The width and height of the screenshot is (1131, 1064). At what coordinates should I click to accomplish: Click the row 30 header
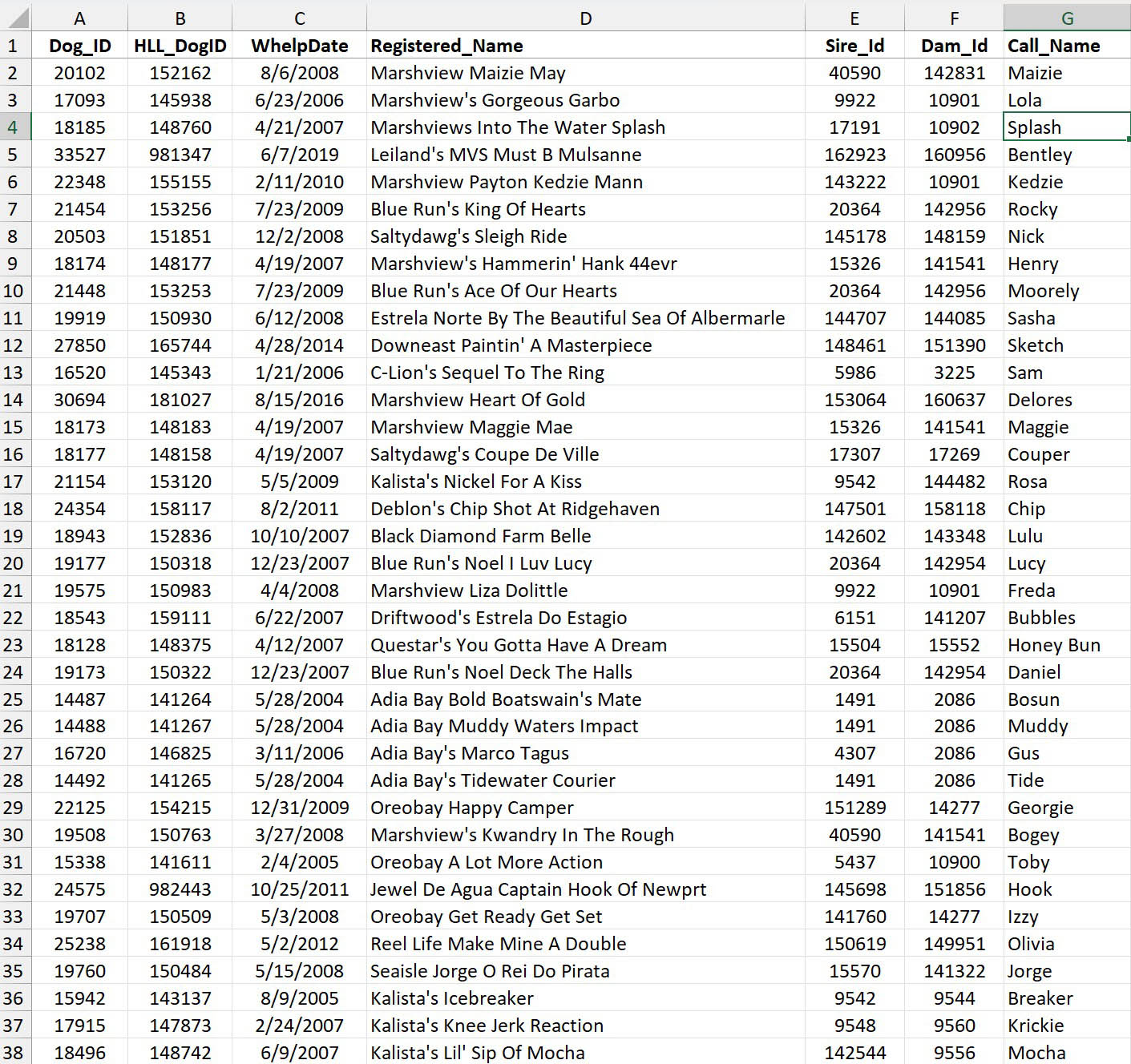14,835
